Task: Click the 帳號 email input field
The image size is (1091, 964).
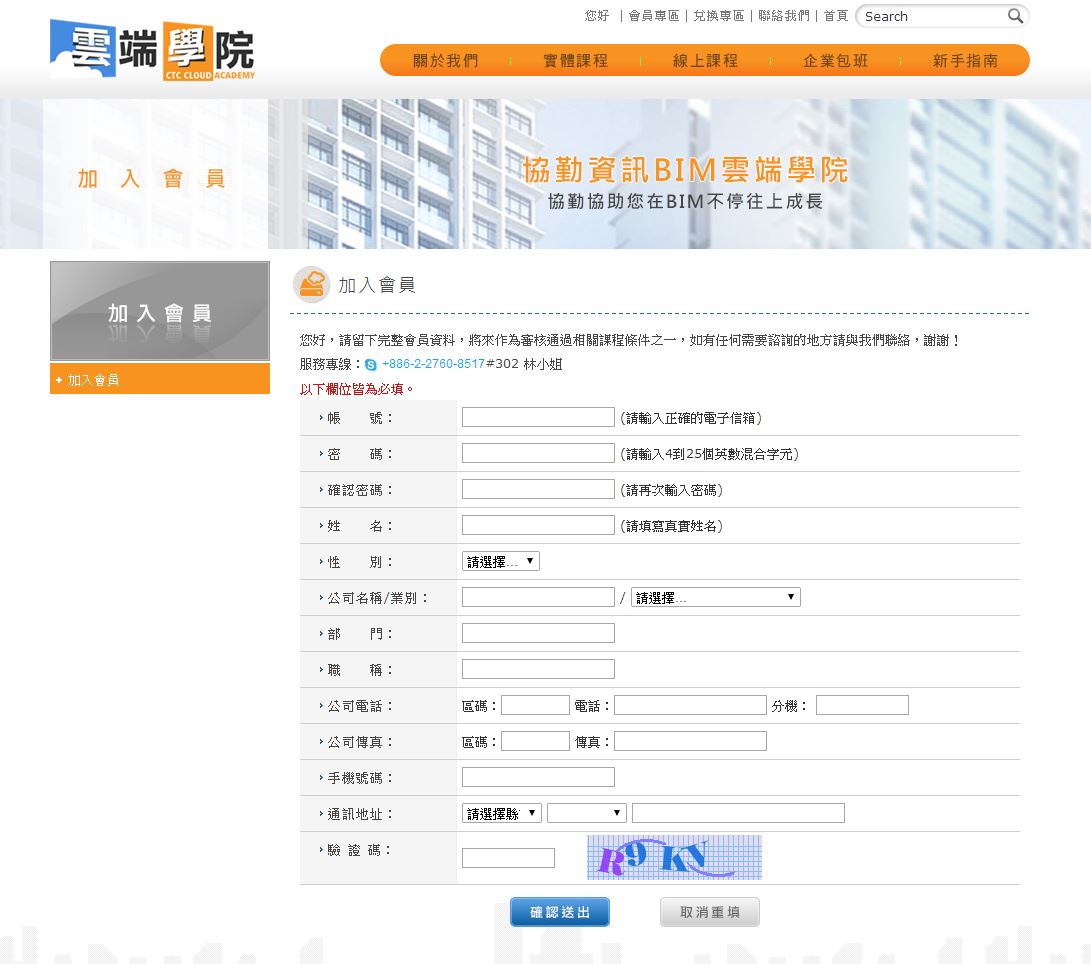Action: [538, 418]
